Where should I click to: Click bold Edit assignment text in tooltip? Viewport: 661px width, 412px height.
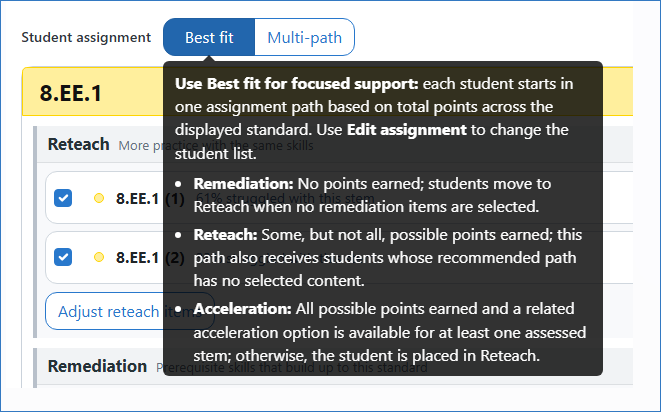407,130
